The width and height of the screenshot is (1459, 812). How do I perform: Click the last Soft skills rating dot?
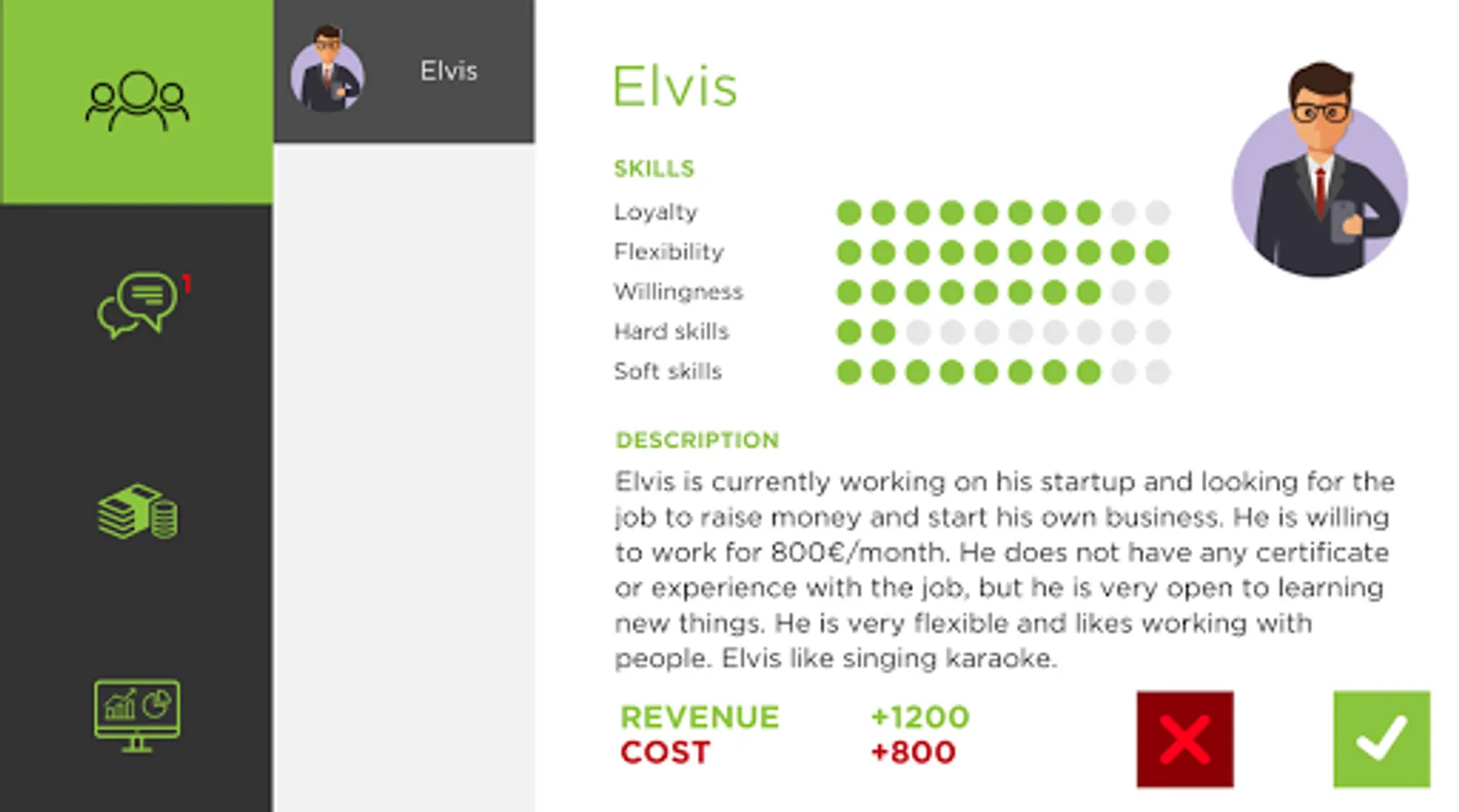click(x=1158, y=372)
